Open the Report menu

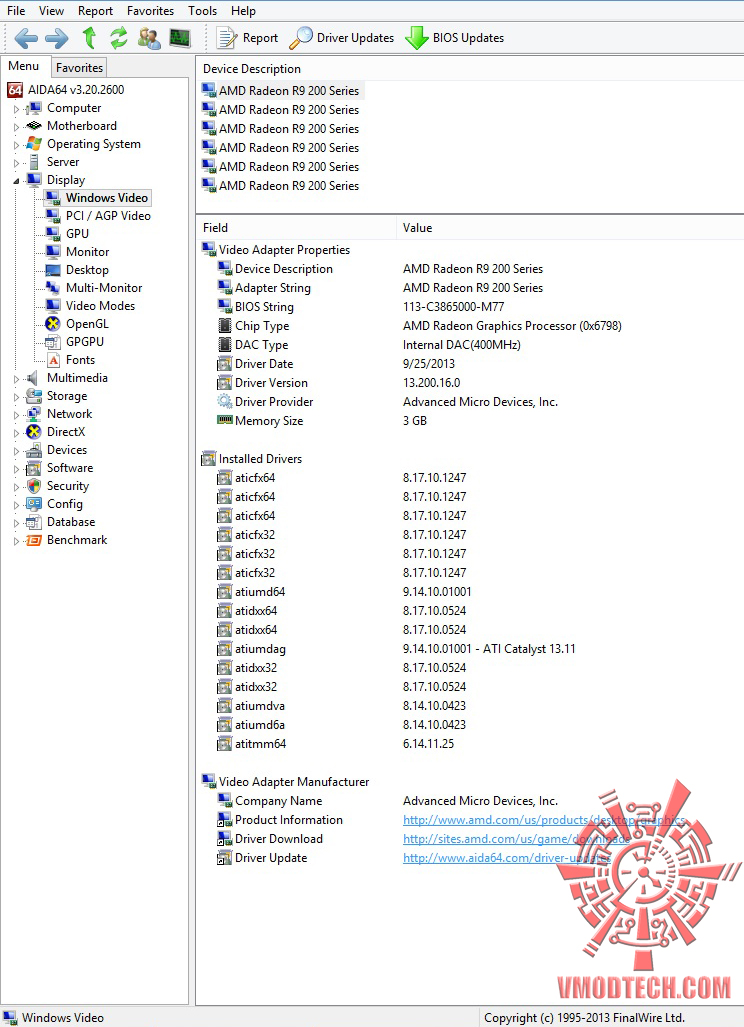click(x=95, y=10)
